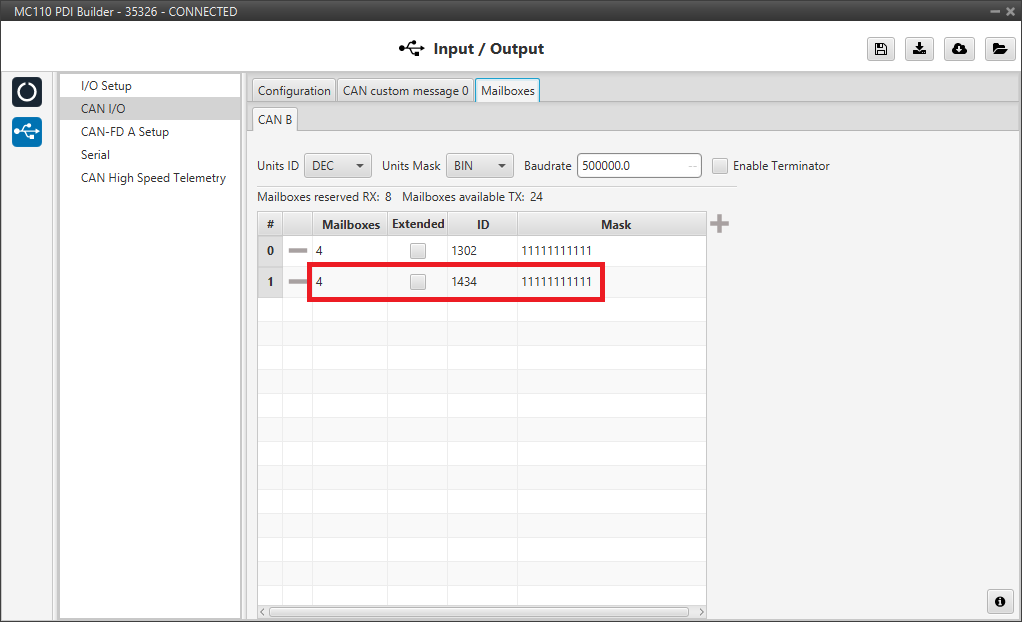
Task: Open the CAN custom message 0 tab
Action: click(x=405, y=91)
